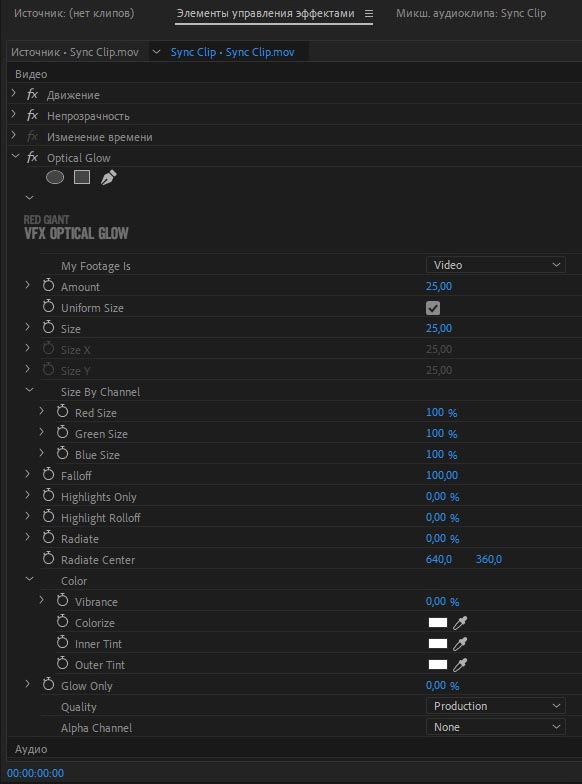
Task: Expand the Amount parameter
Action: [28, 285]
